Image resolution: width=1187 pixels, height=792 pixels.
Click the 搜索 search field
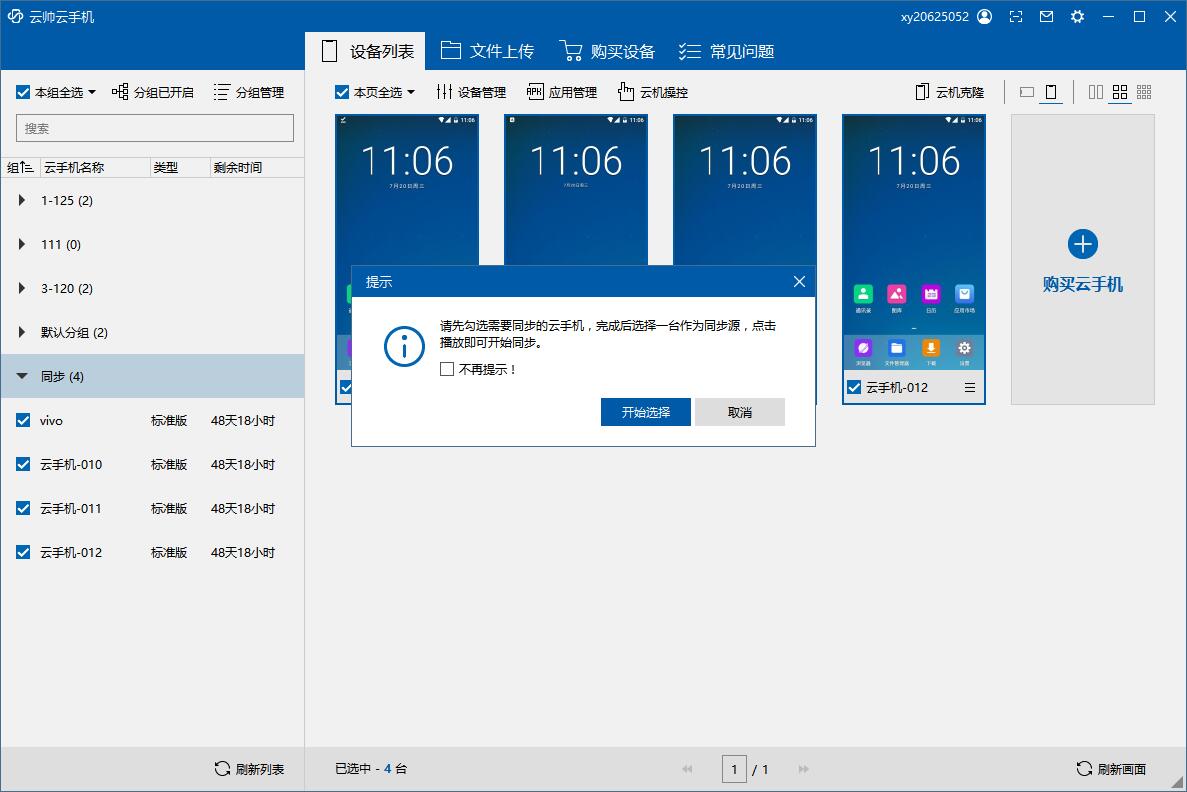pyautogui.click(x=154, y=128)
